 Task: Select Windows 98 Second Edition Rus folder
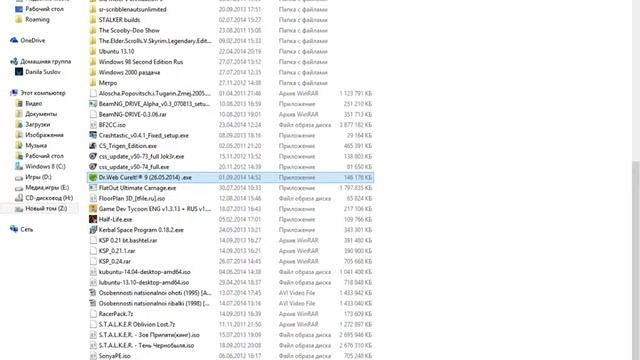tap(141, 62)
